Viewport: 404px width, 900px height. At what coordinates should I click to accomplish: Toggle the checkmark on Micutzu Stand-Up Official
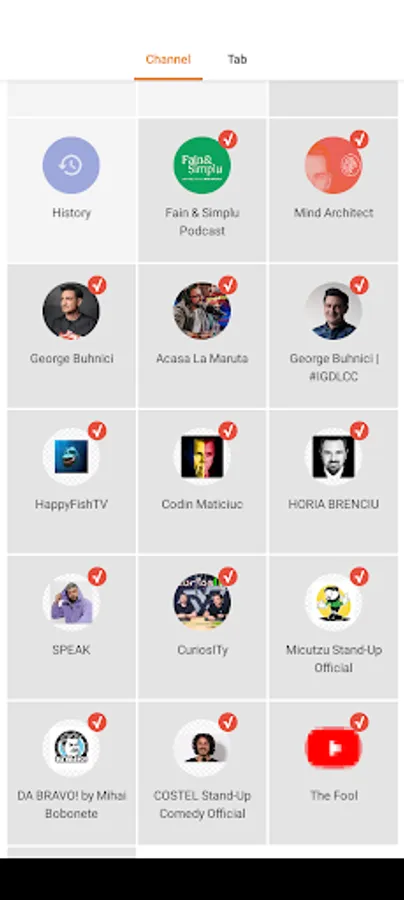359,576
